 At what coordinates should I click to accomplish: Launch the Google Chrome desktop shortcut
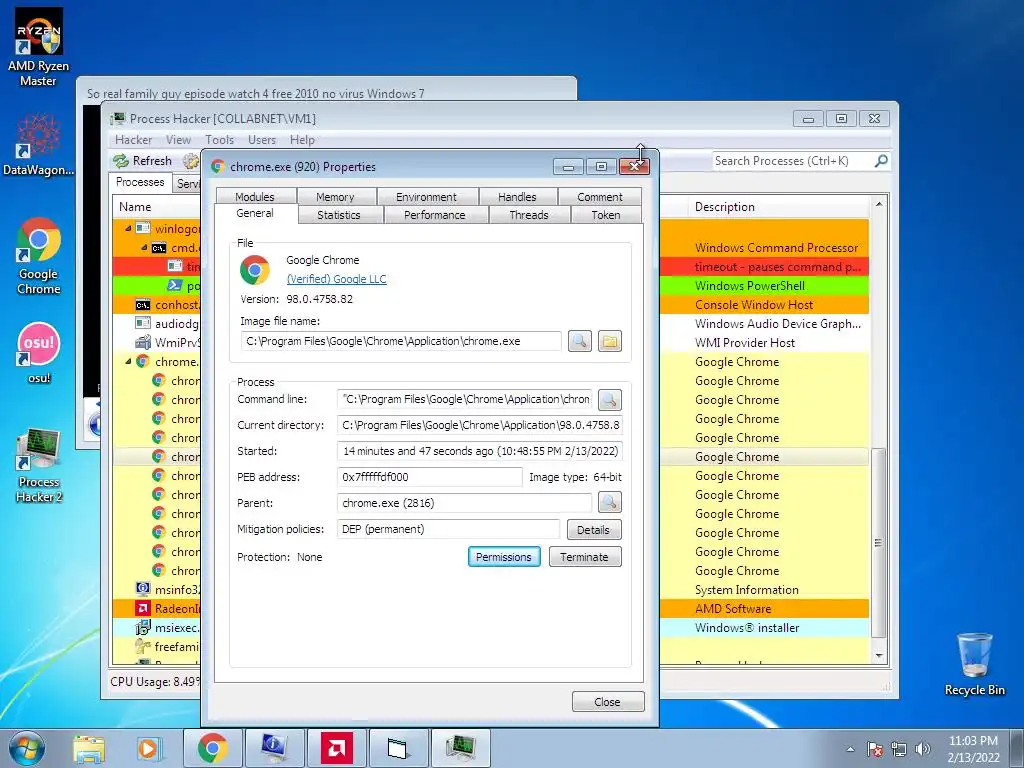click(x=38, y=256)
